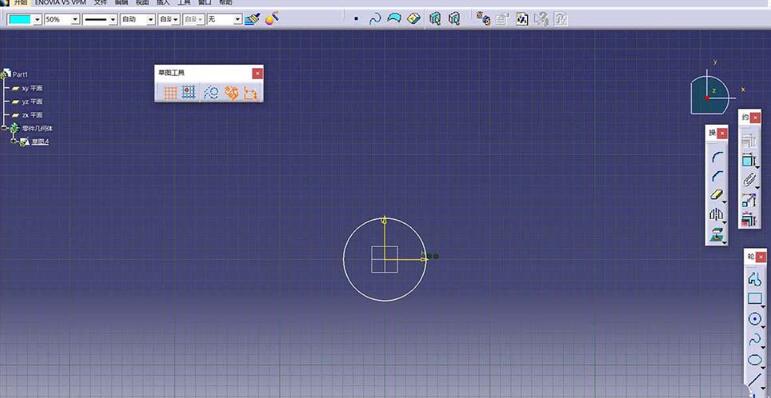Toggle Construction/Standard Element mode icon
The height and width of the screenshot is (398, 771).
[x=211, y=92]
